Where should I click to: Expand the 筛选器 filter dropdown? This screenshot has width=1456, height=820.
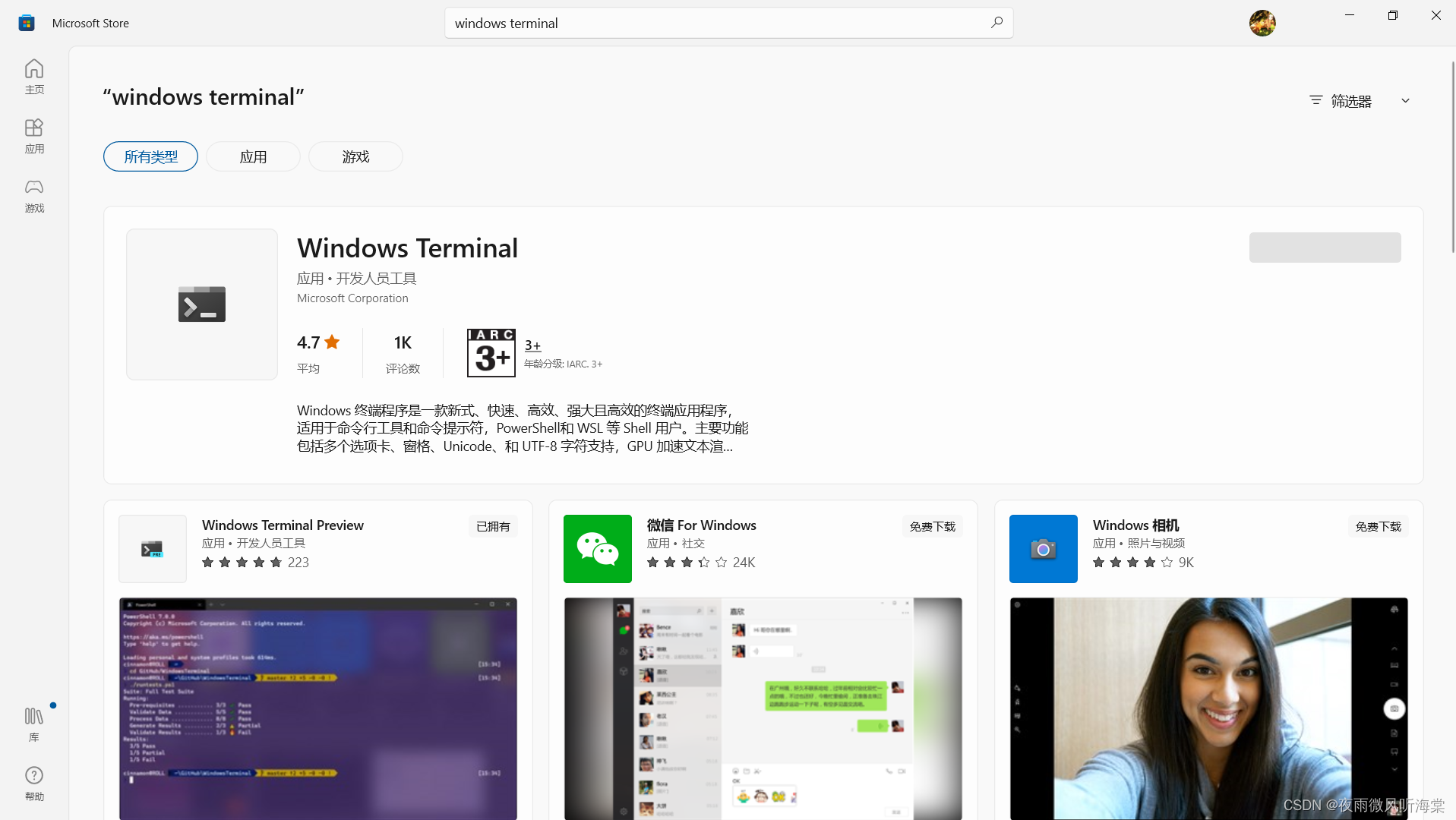point(1360,101)
